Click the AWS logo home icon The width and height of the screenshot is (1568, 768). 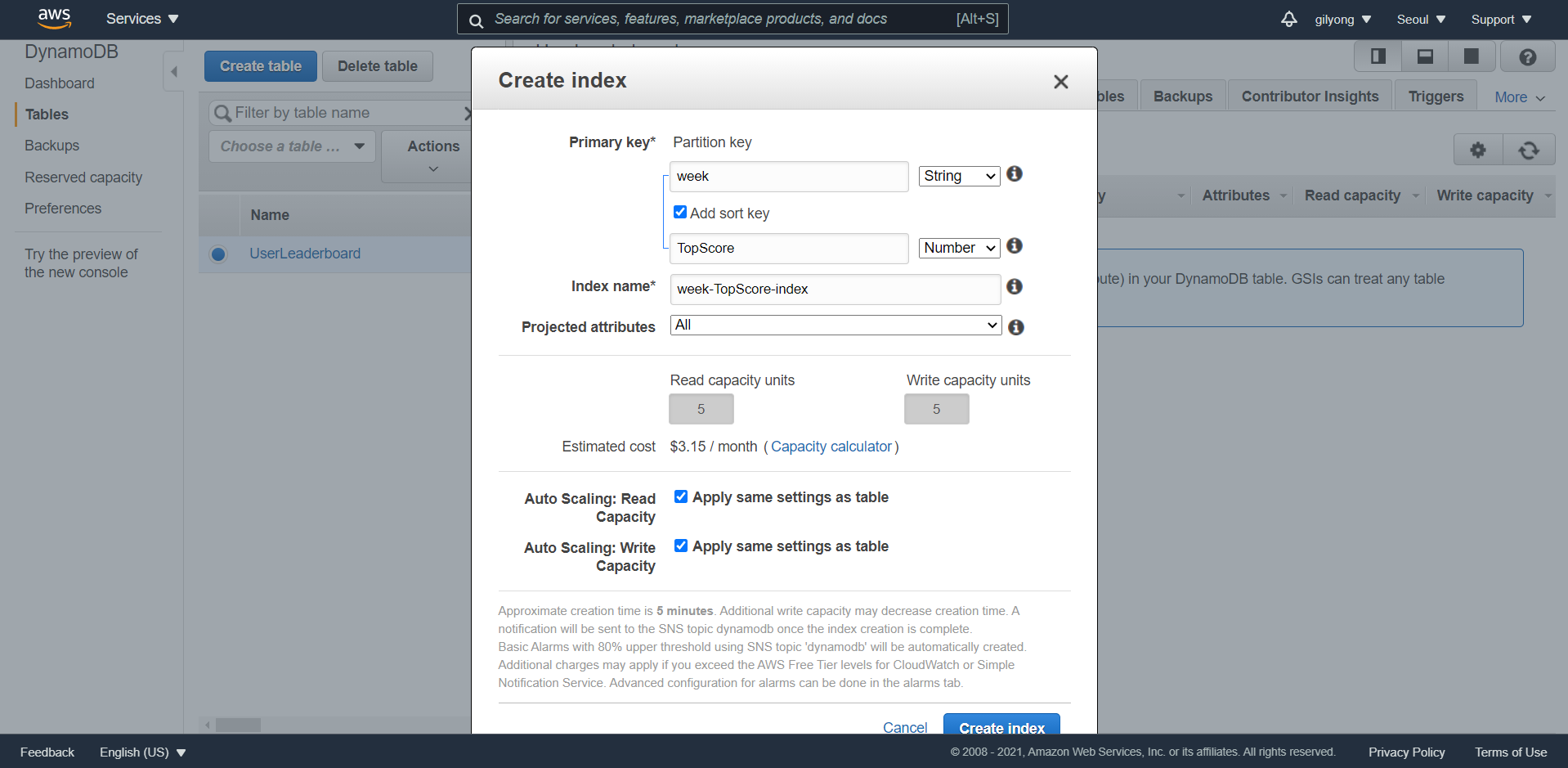(x=54, y=18)
